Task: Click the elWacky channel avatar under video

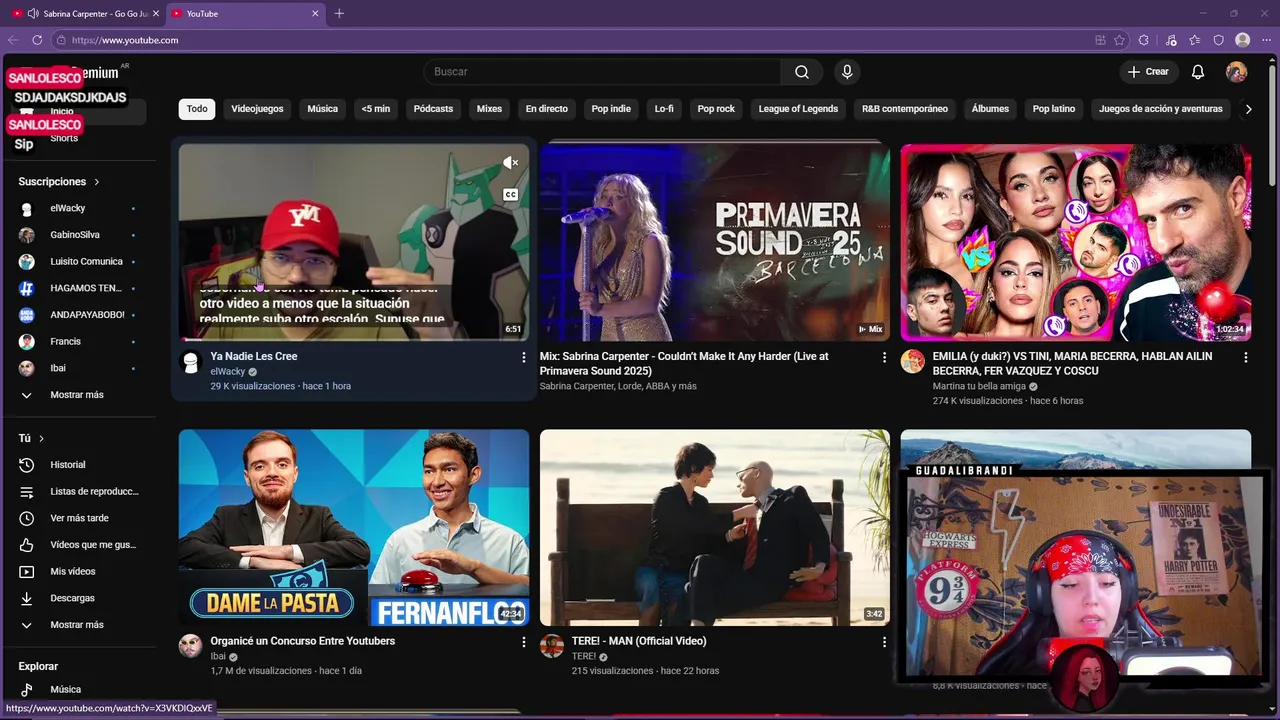Action: (190, 362)
